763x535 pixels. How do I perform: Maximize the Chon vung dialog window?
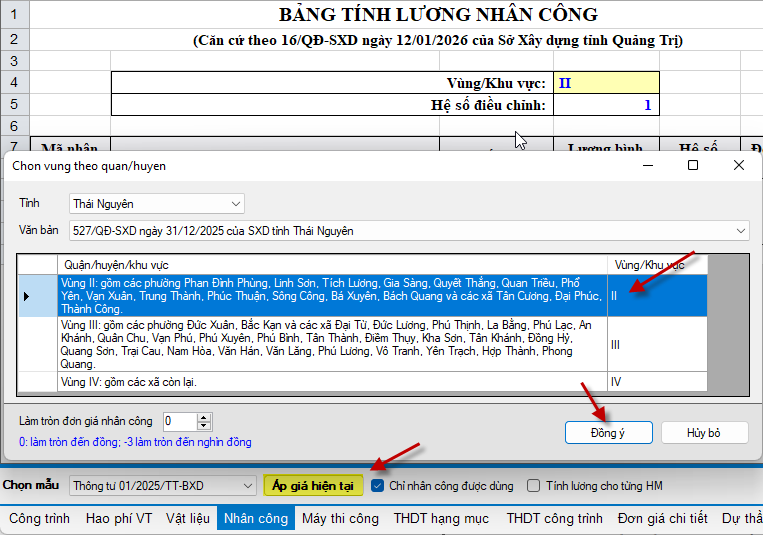point(692,165)
